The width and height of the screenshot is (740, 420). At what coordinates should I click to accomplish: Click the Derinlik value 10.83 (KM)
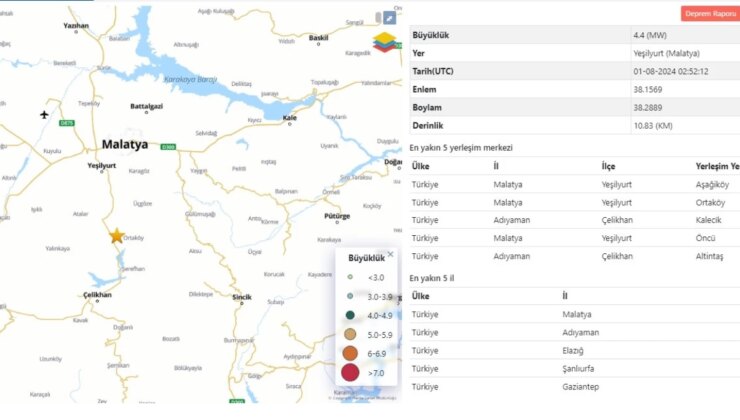coord(653,126)
